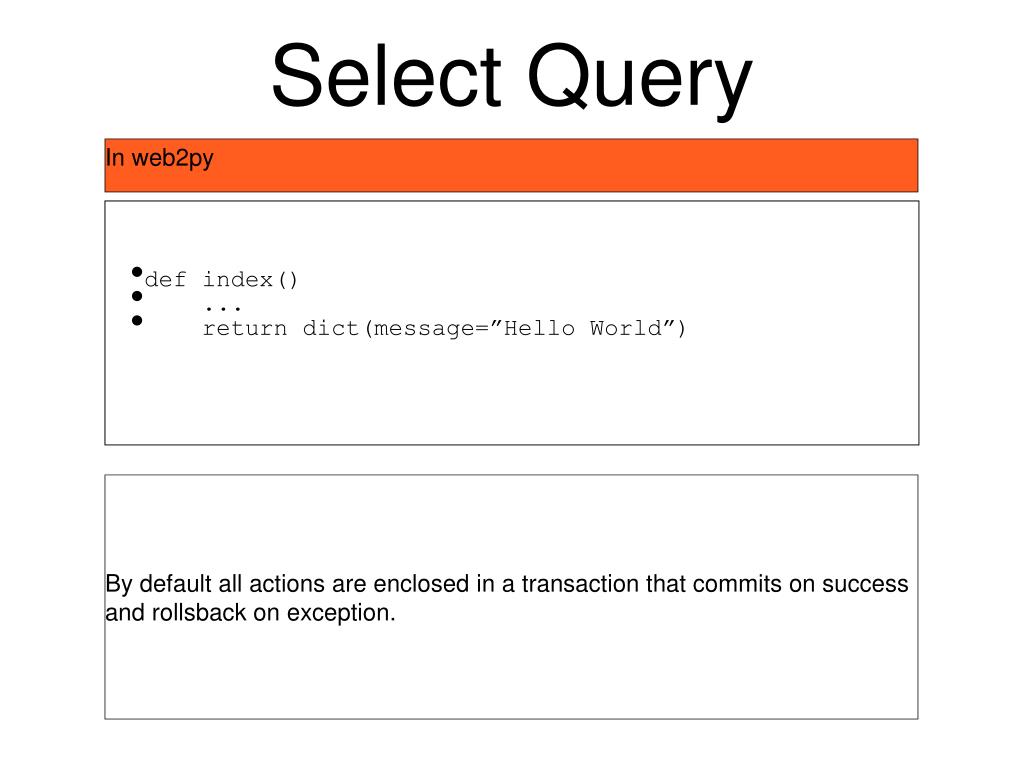
Task: Click the "In web2py" label text
Action: 159,158
